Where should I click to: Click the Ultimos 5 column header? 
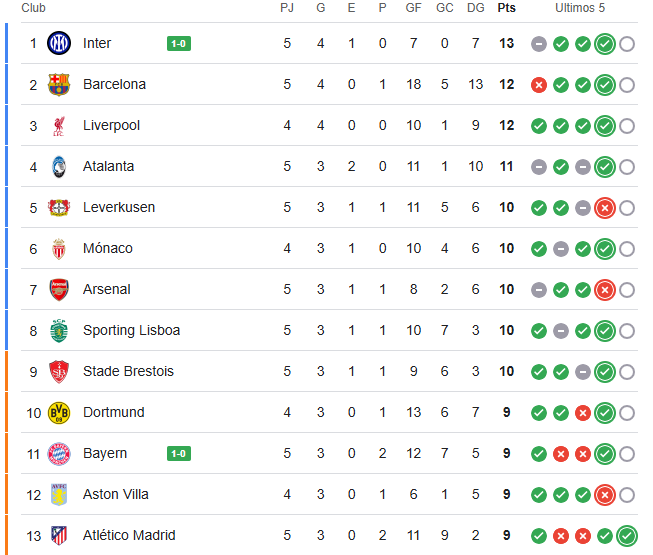point(580,8)
